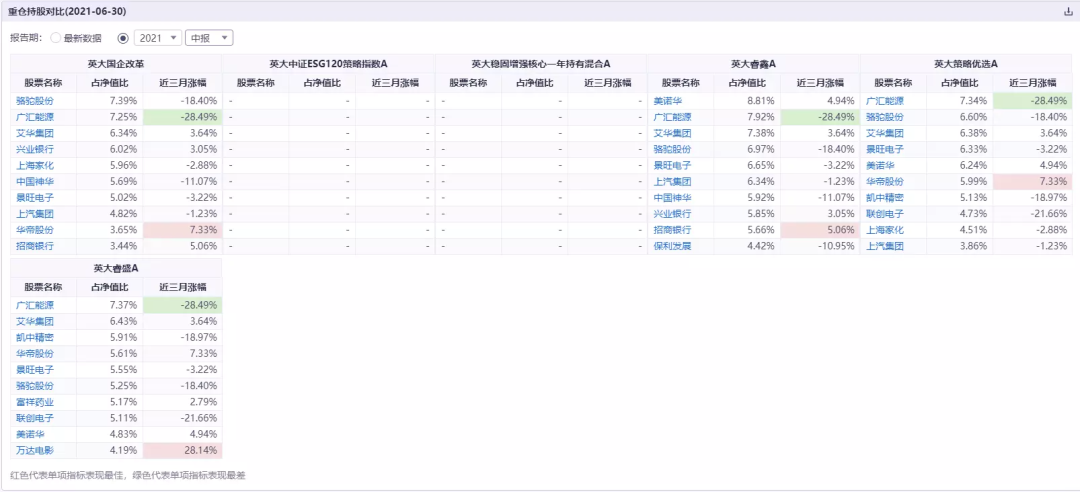This screenshot has width=1080, height=492.
Task: Select the radio button beside the 2021 dropdown
Action: coord(123,39)
